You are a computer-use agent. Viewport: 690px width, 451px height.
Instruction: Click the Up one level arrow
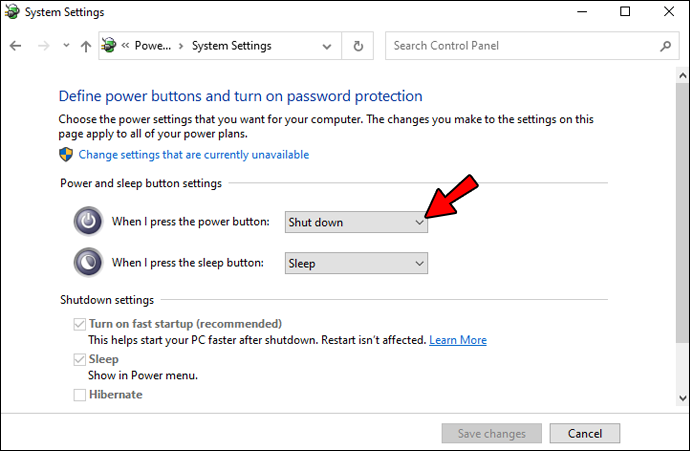coord(84,46)
